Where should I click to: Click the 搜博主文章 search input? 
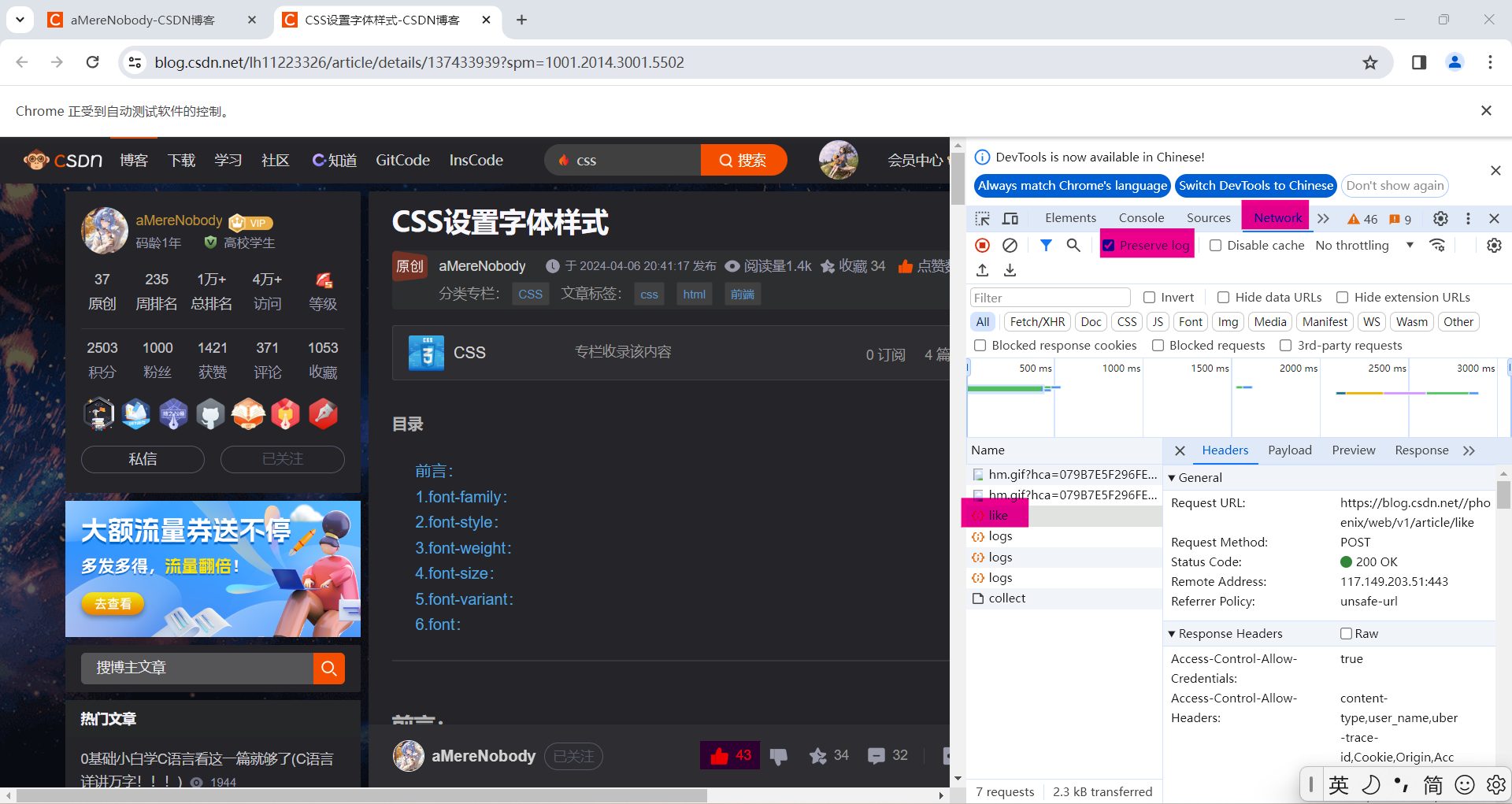197,669
